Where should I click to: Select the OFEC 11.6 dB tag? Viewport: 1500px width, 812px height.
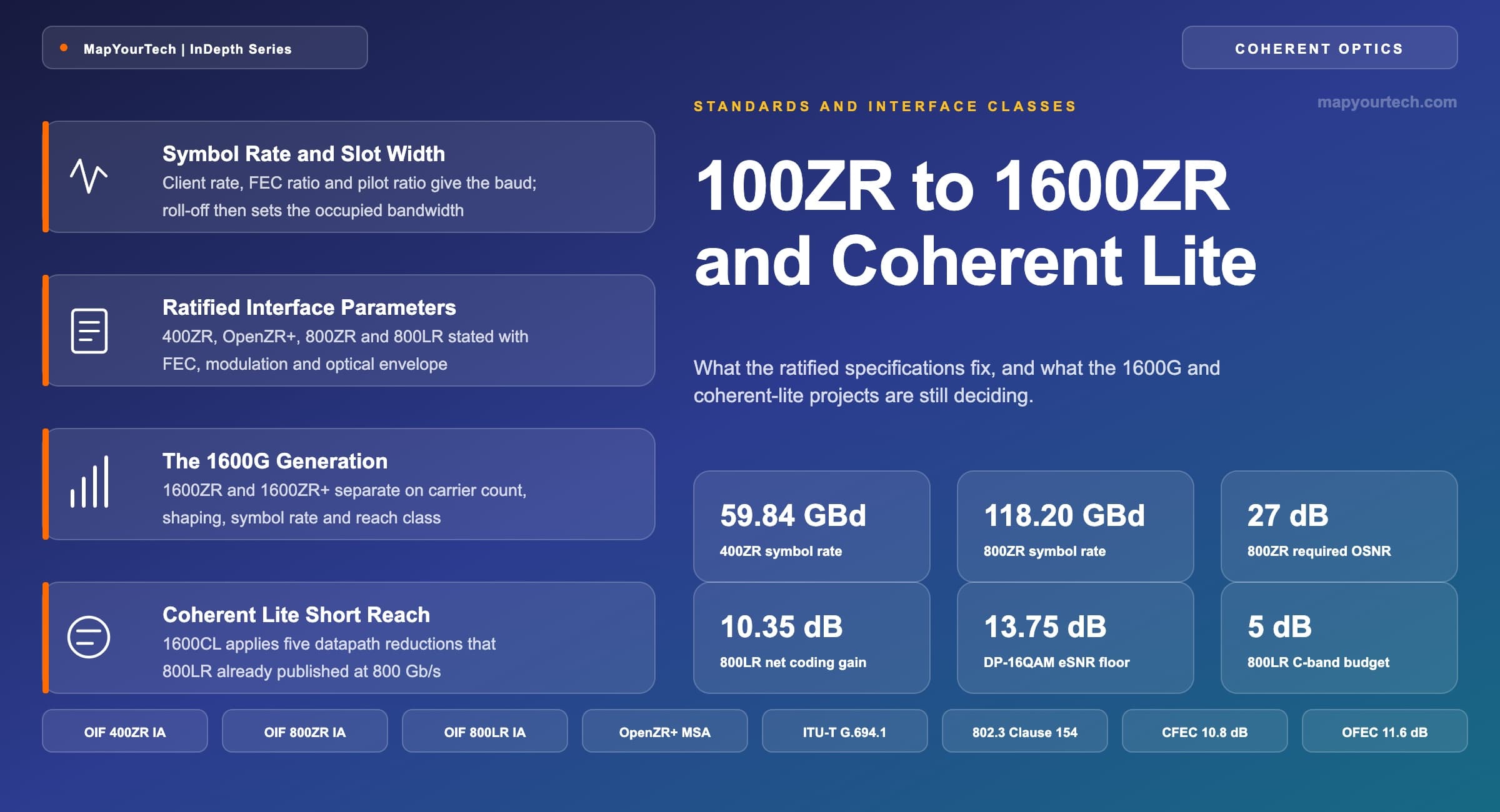coord(1385,731)
